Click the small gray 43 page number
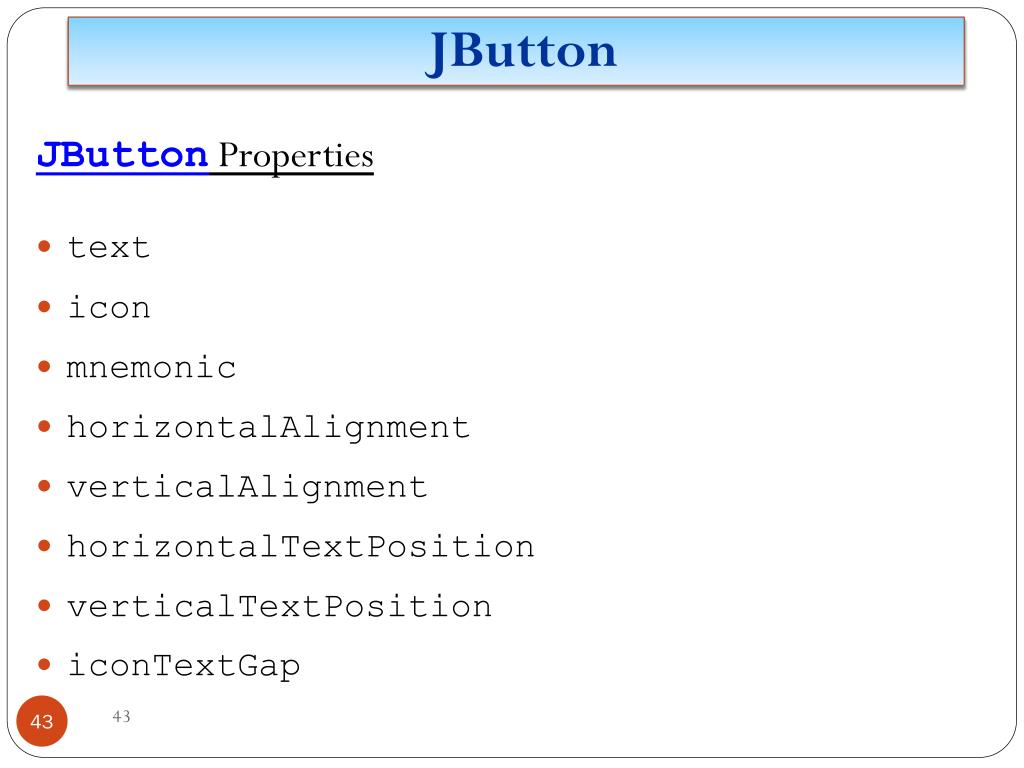This screenshot has height=768, width=1024. pos(121,716)
